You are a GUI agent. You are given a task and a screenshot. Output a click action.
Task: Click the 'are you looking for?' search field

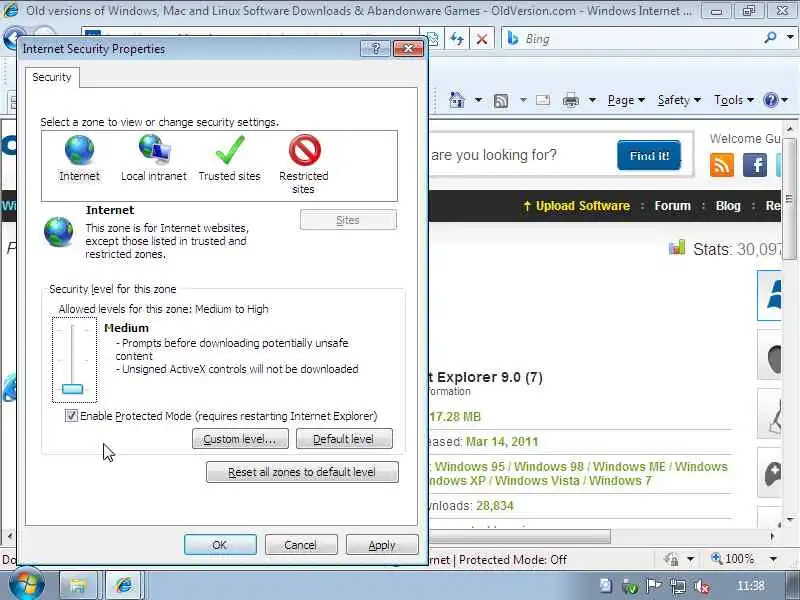click(519, 155)
